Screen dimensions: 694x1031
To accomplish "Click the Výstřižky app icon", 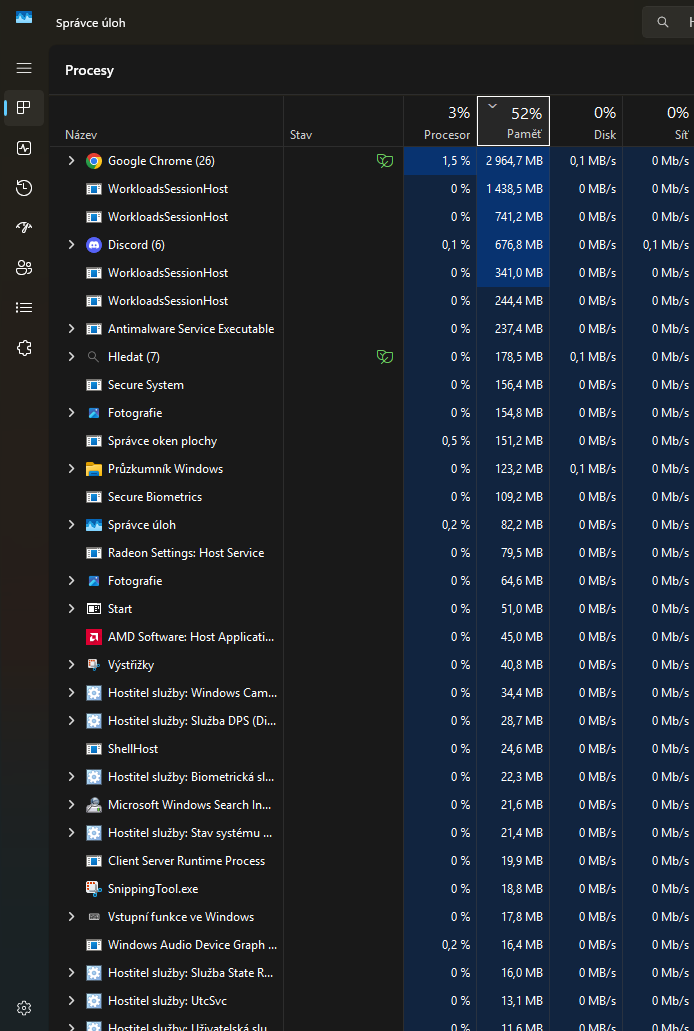I will click(94, 665).
